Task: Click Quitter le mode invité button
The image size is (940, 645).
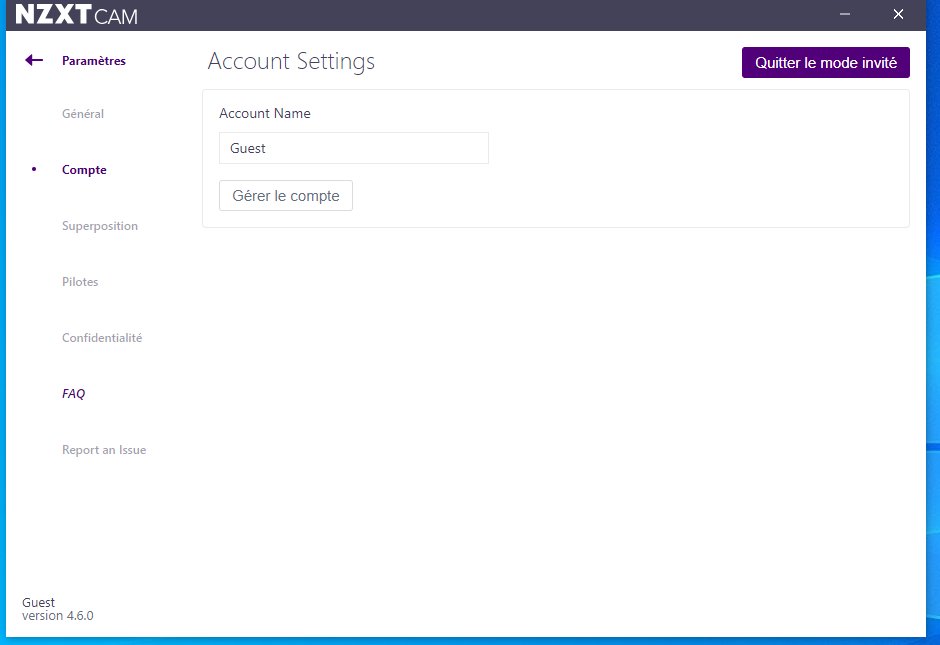Action: (x=825, y=62)
